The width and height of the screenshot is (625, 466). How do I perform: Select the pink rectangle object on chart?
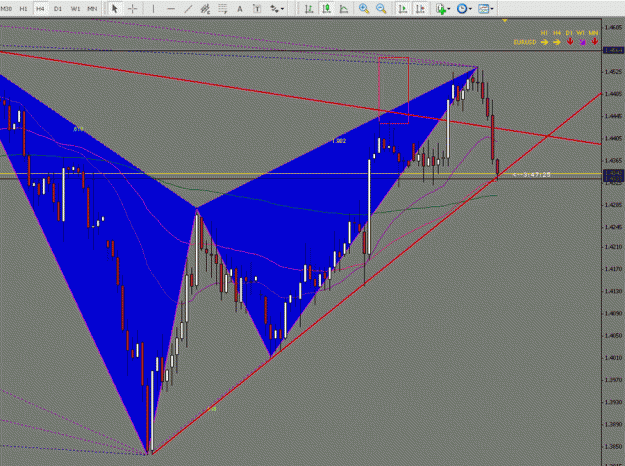(393, 90)
